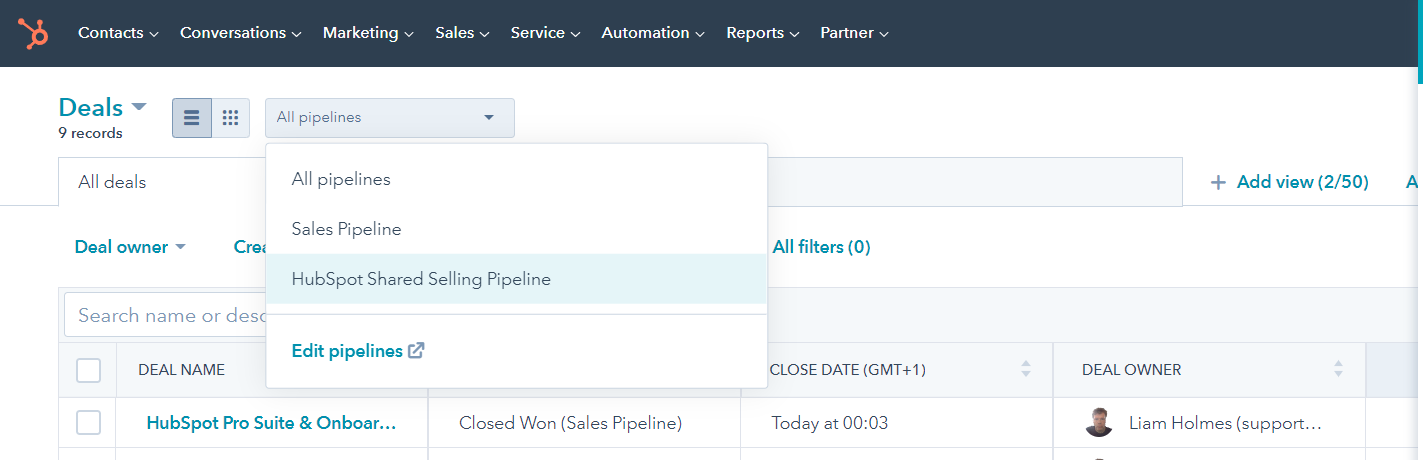The height and width of the screenshot is (460, 1423).
Task: Tick checkbox for HubSpot Pro Suite deal
Action: tap(88, 423)
